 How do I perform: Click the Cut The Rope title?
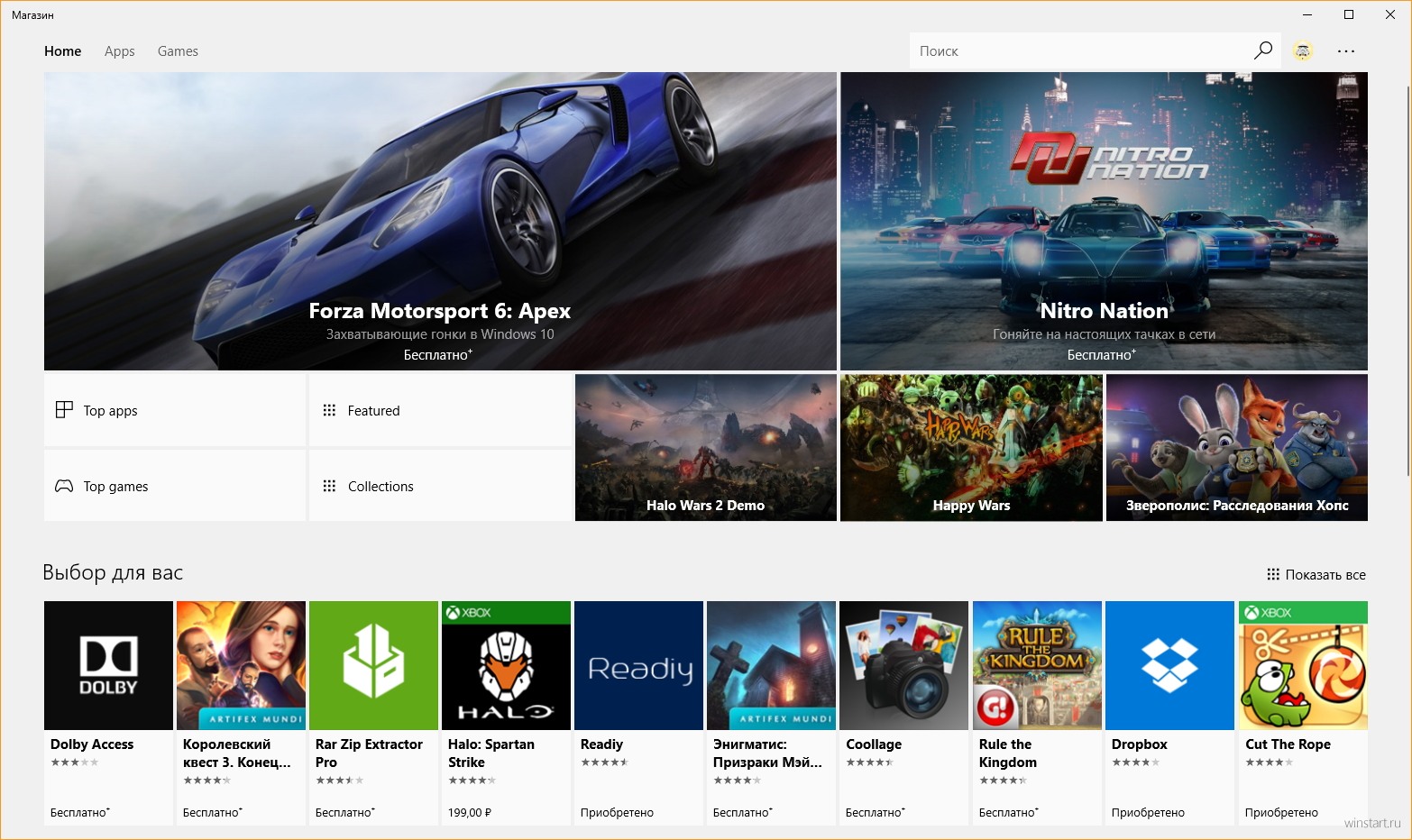[1288, 744]
